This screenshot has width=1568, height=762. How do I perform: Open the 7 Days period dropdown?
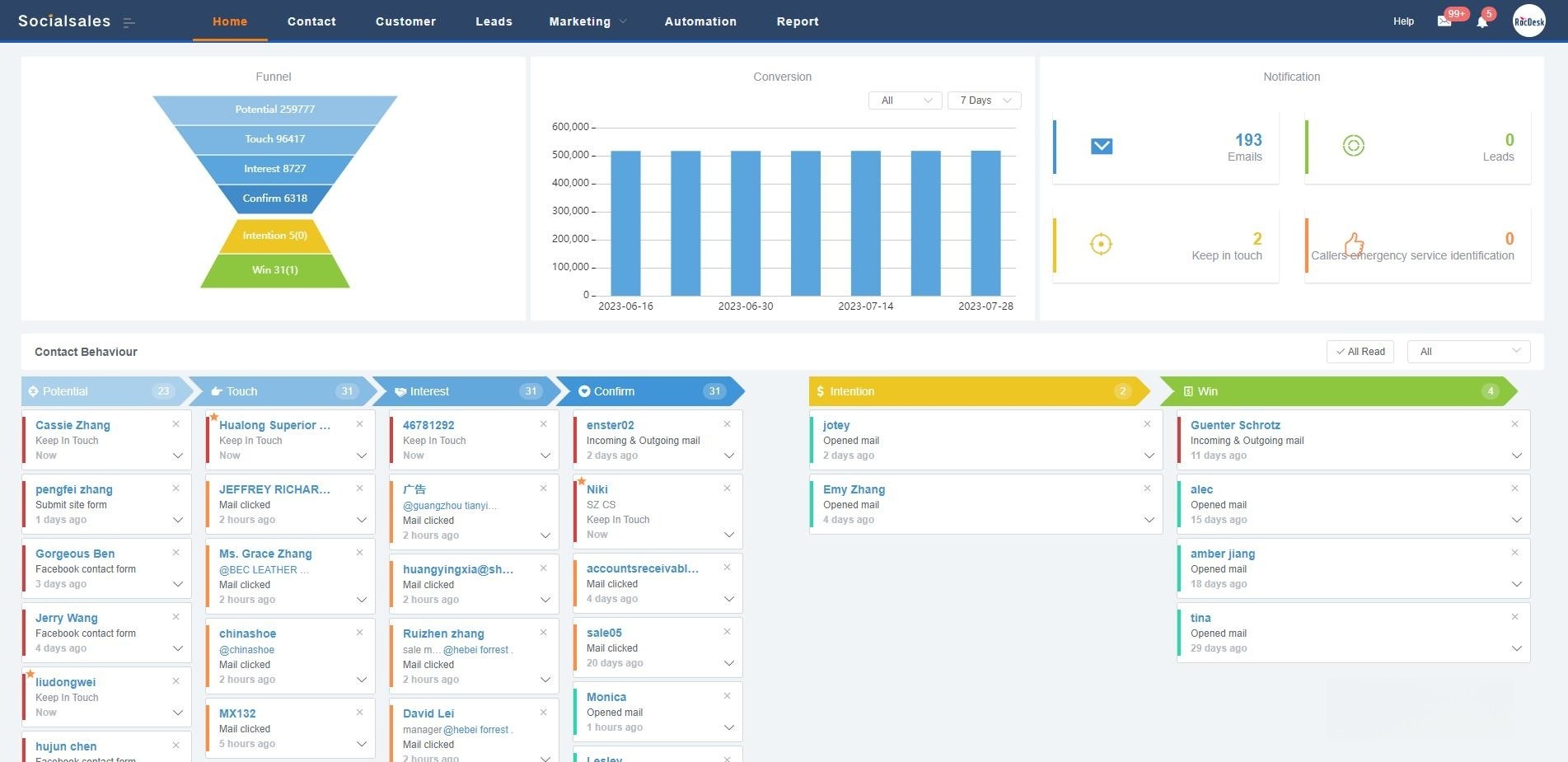point(985,101)
